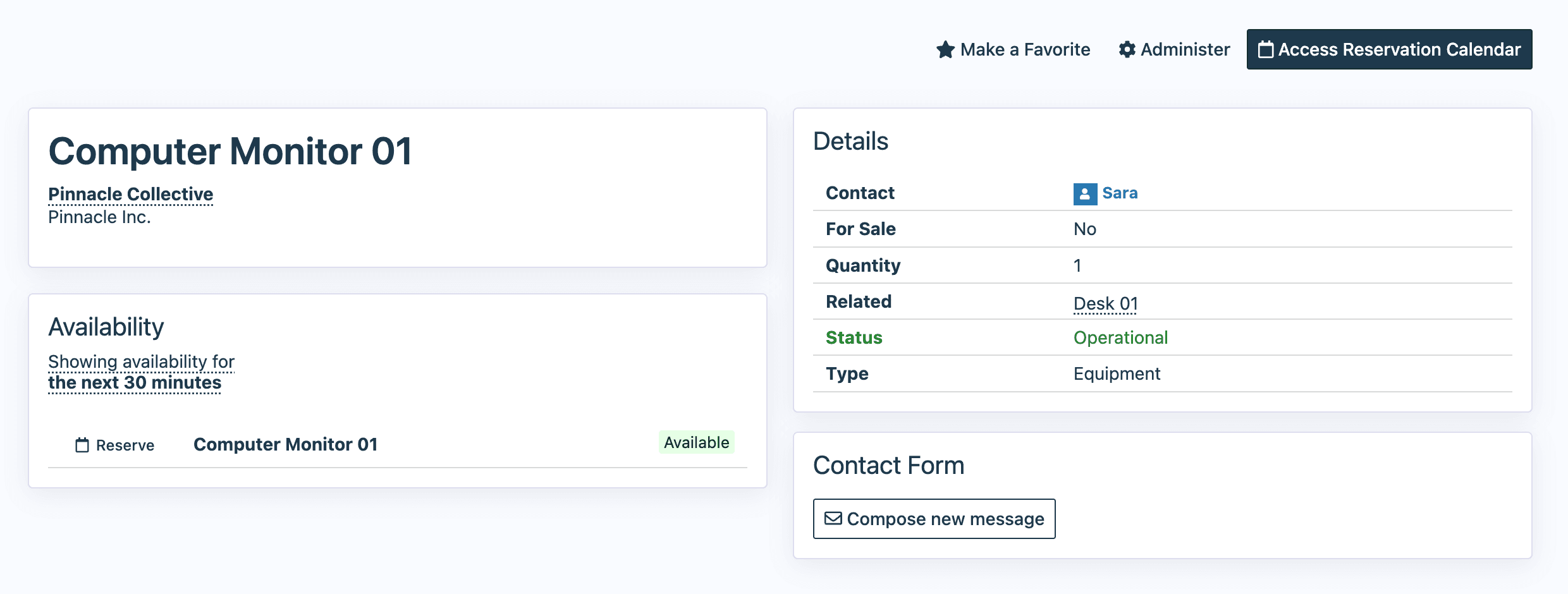This screenshot has width=1568, height=594.
Task: Click the calendar icon next to Reserve
Action: pyautogui.click(x=82, y=445)
